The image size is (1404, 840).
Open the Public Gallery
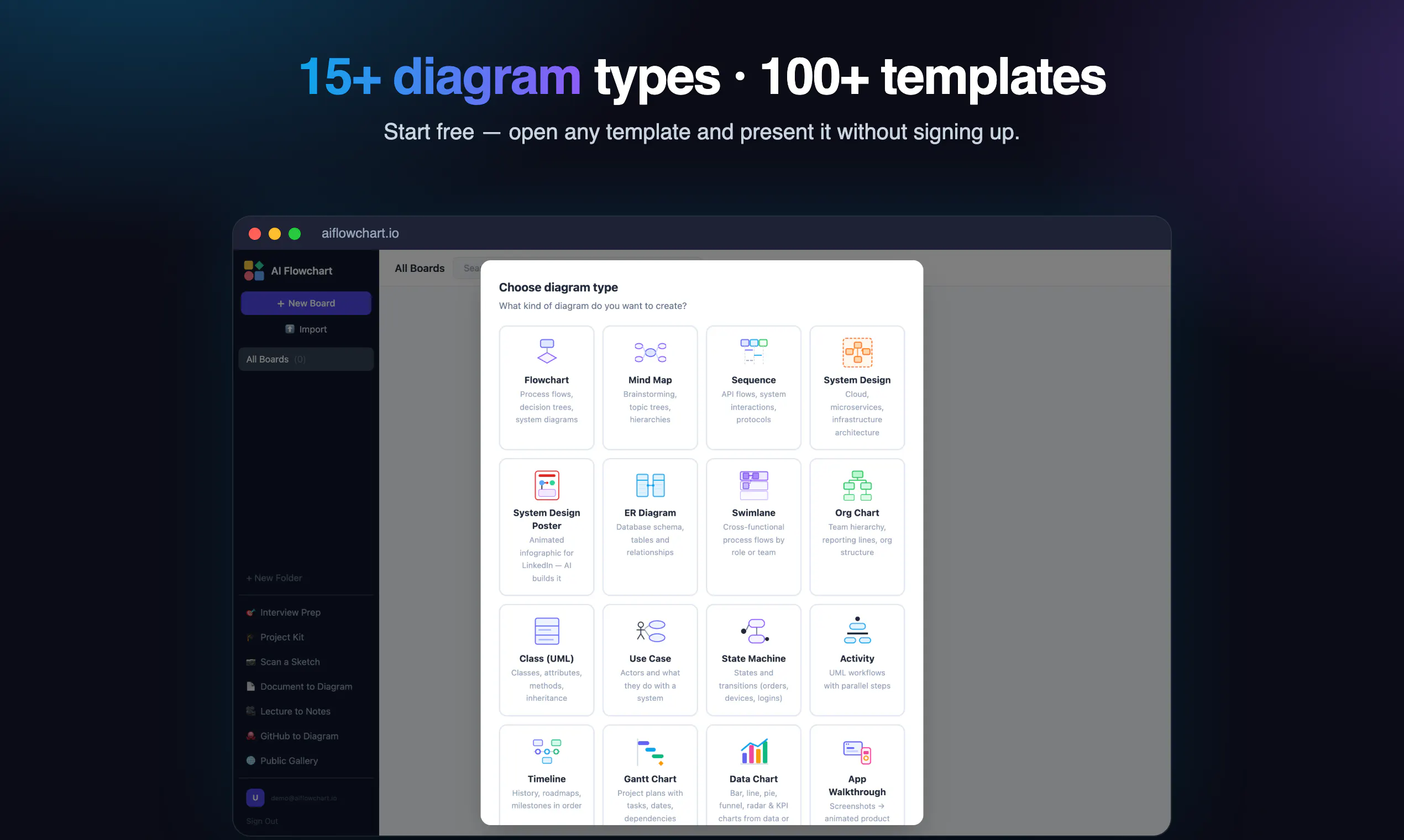(306, 762)
